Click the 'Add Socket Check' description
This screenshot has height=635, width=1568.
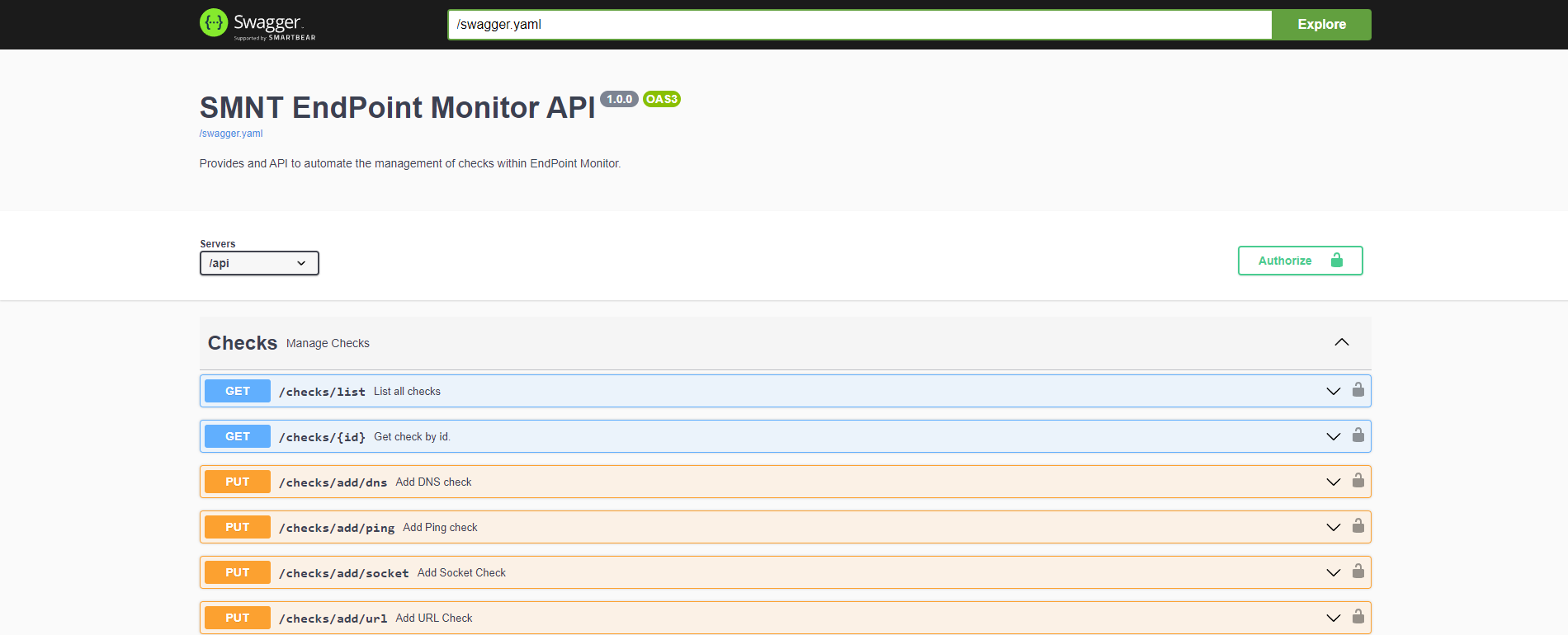[x=461, y=572]
